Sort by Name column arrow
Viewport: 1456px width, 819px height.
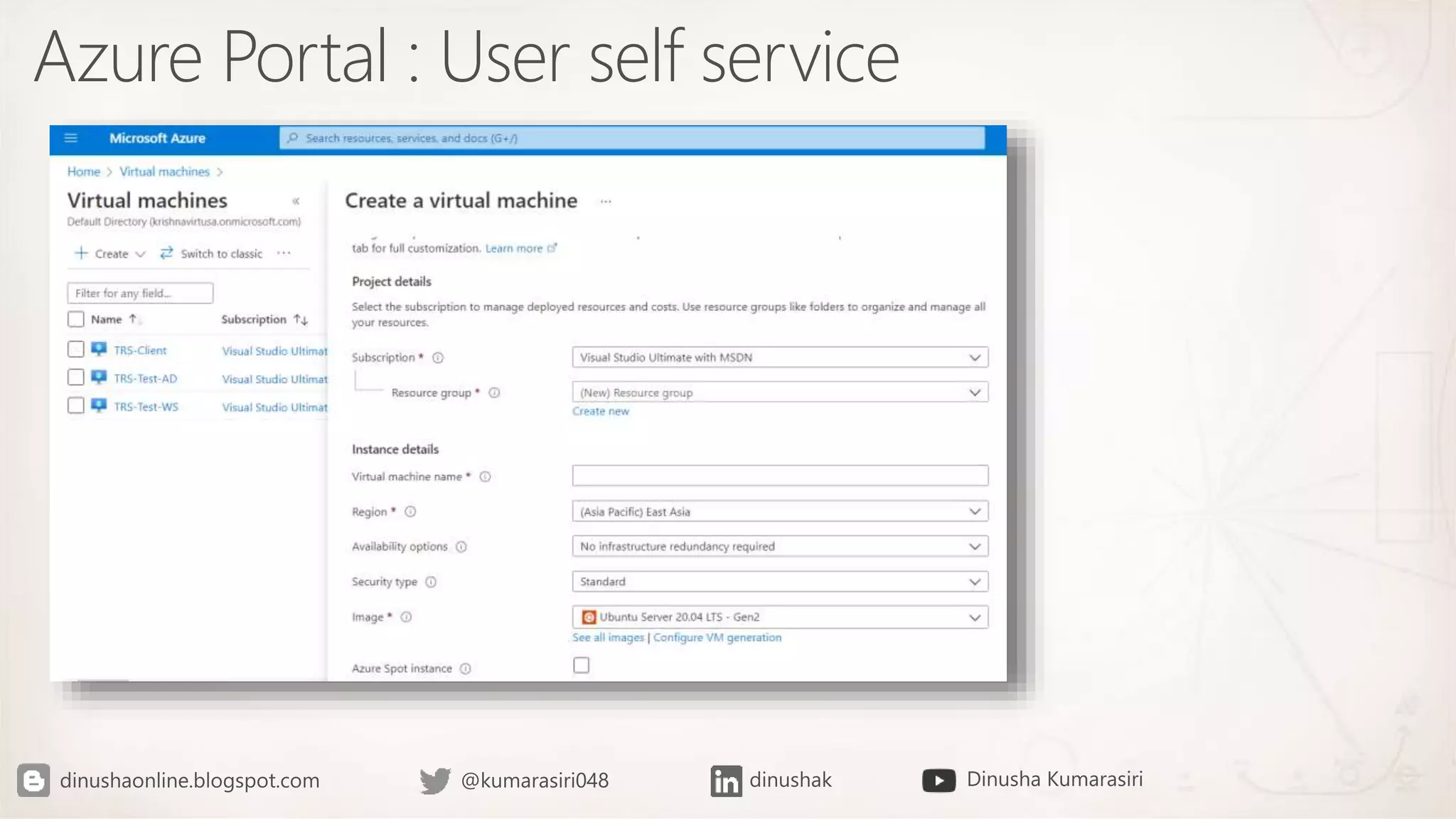pyautogui.click(x=133, y=319)
